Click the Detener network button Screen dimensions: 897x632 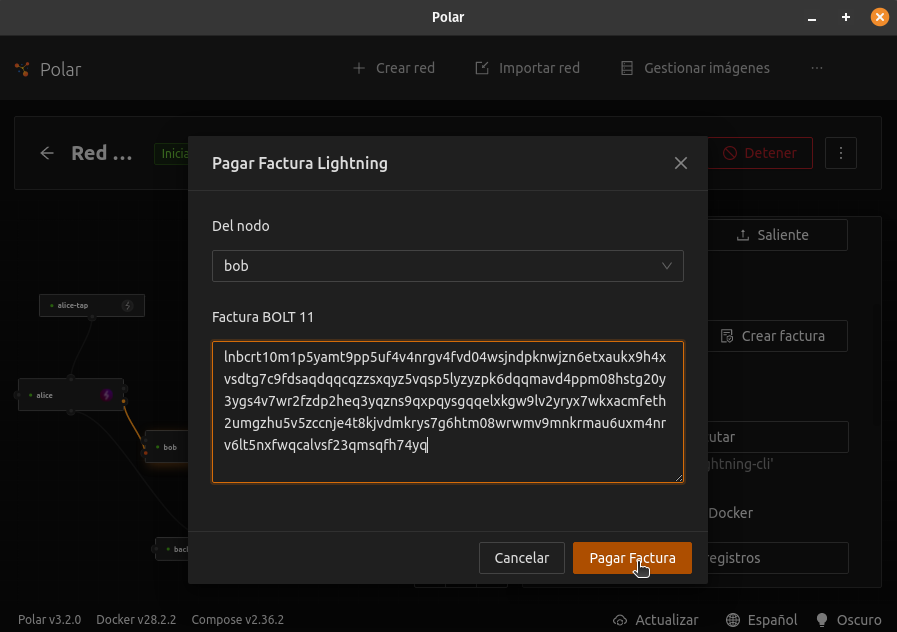(x=760, y=153)
